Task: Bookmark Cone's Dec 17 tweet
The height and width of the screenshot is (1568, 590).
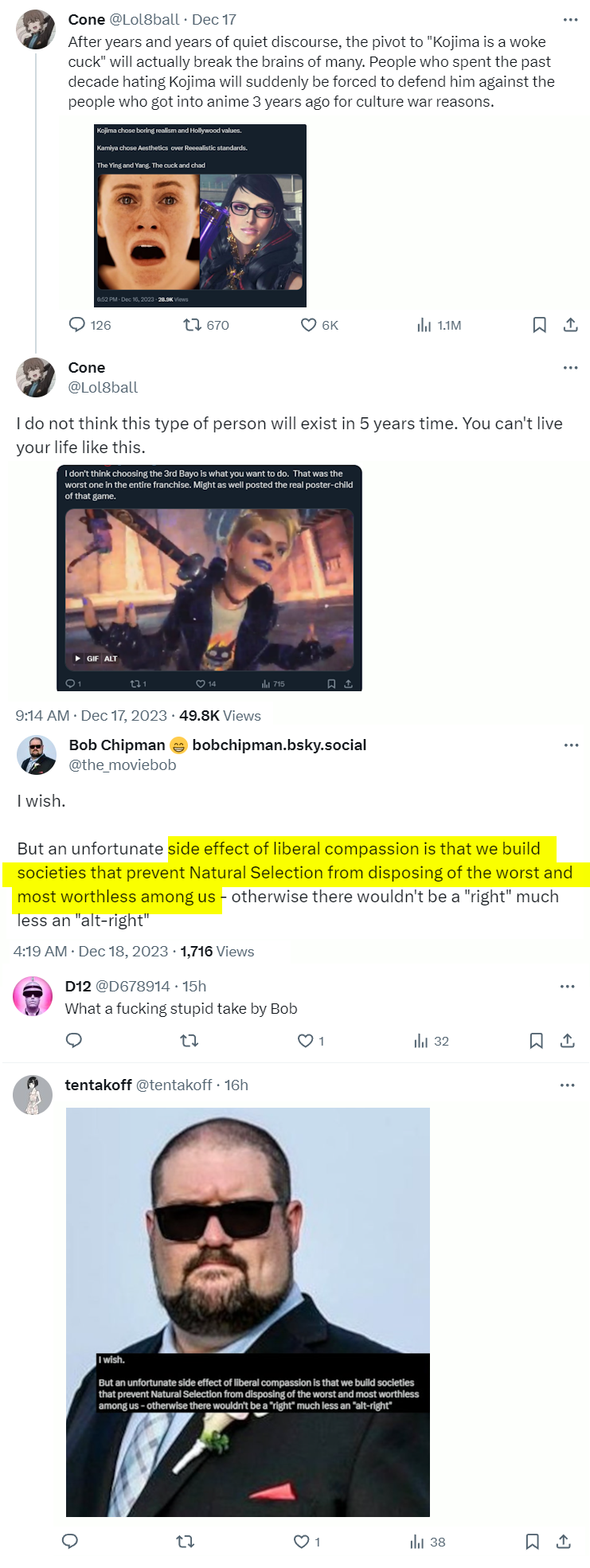Action: click(x=539, y=325)
